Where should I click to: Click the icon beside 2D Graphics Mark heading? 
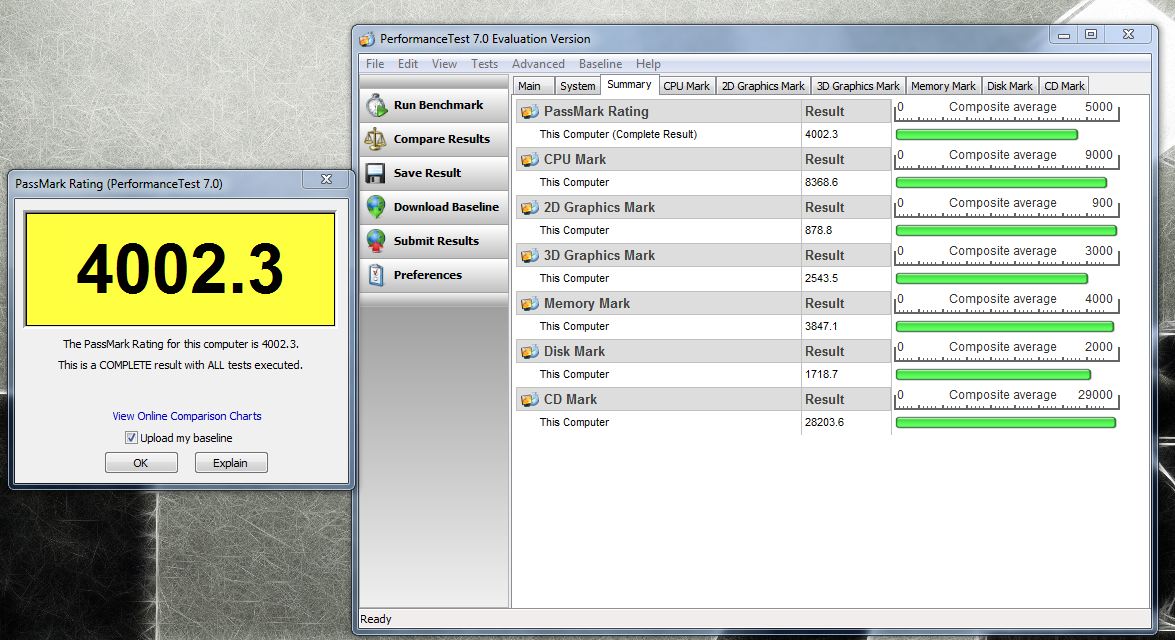pyautogui.click(x=530, y=208)
